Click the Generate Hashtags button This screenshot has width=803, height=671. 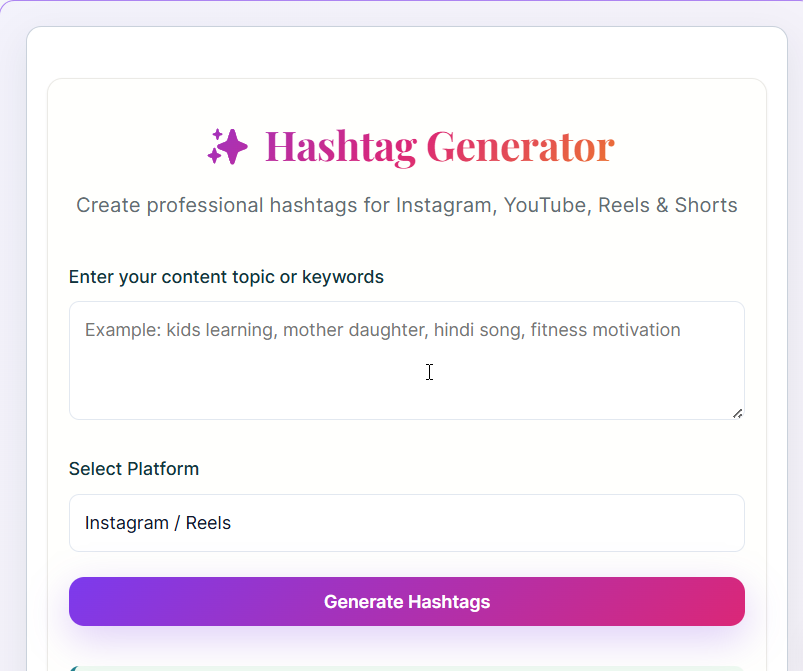coord(406,601)
